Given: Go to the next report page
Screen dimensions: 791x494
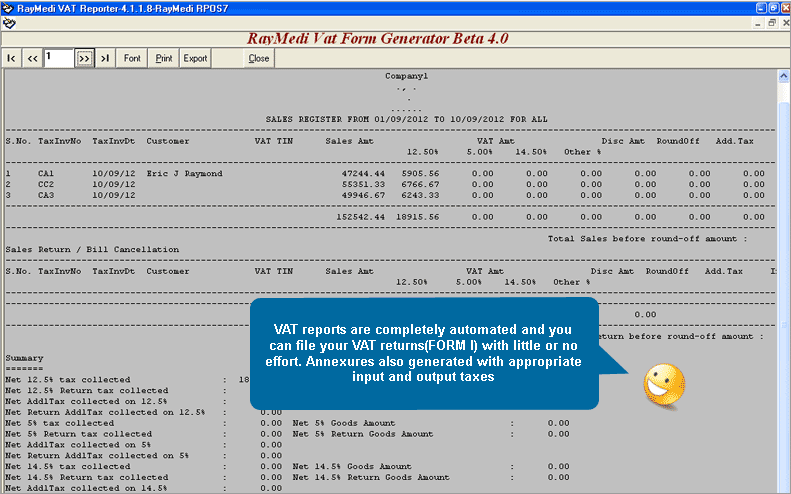Looking at the screenshot, I should click(84, 59).
